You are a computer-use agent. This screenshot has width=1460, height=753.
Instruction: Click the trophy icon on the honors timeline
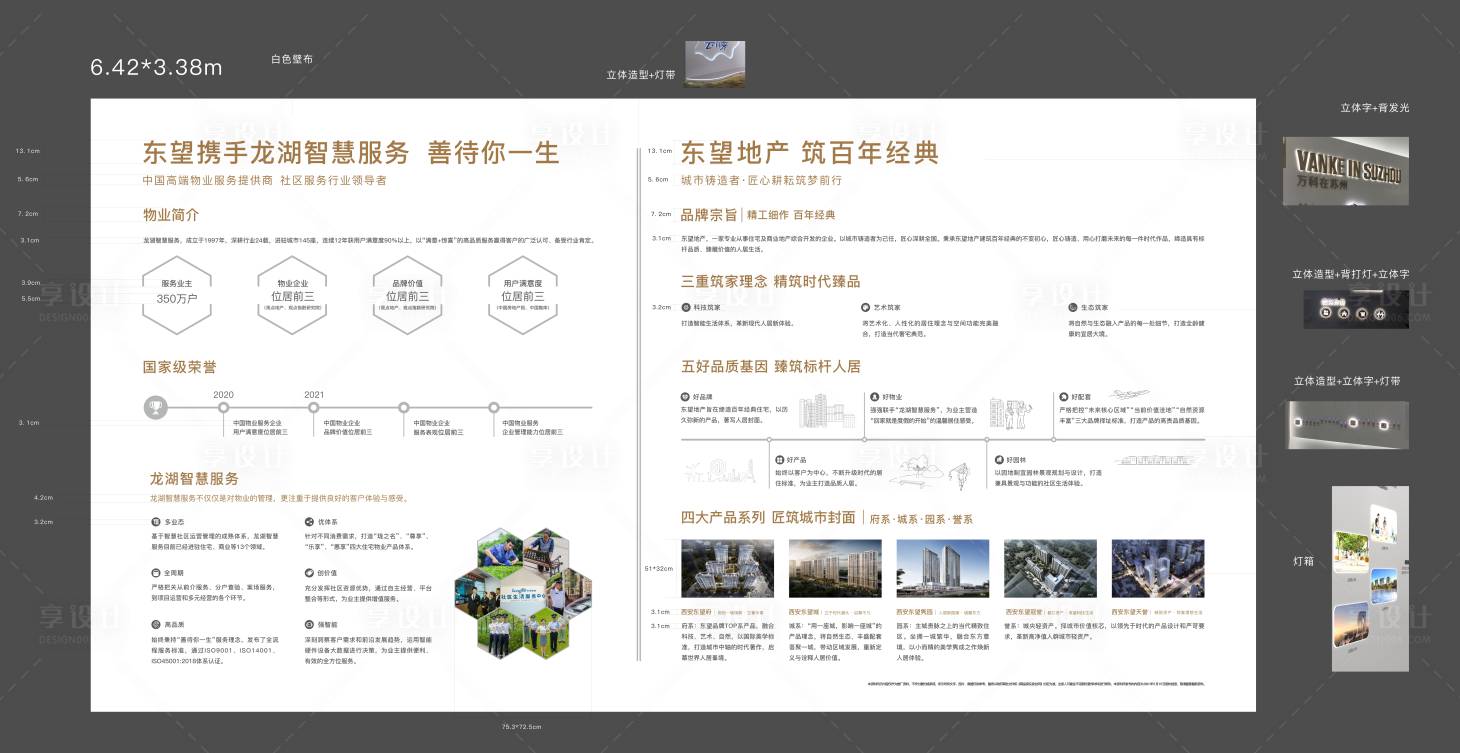tap(154, 407)
